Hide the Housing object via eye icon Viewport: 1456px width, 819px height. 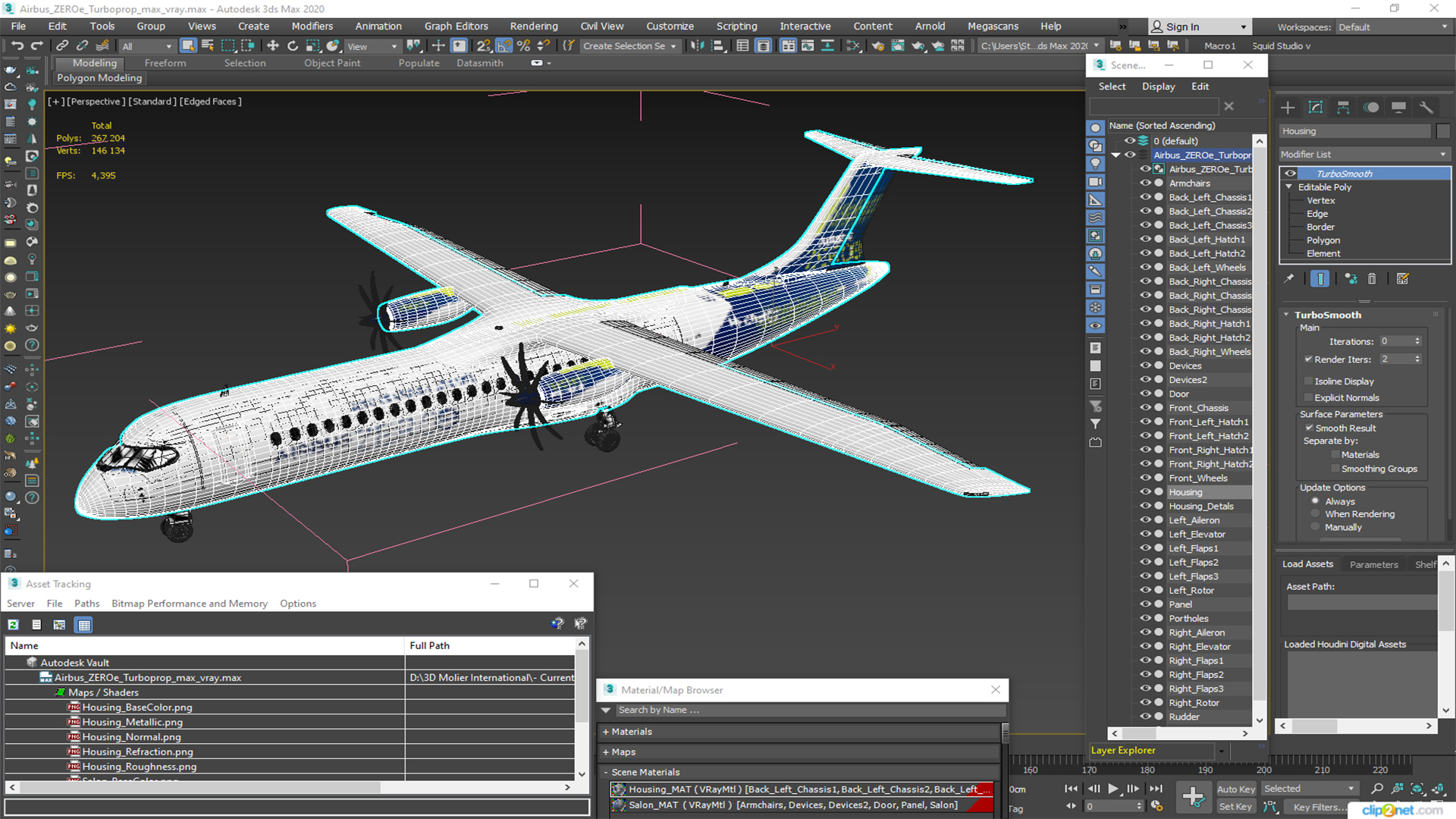[1145, 492]
